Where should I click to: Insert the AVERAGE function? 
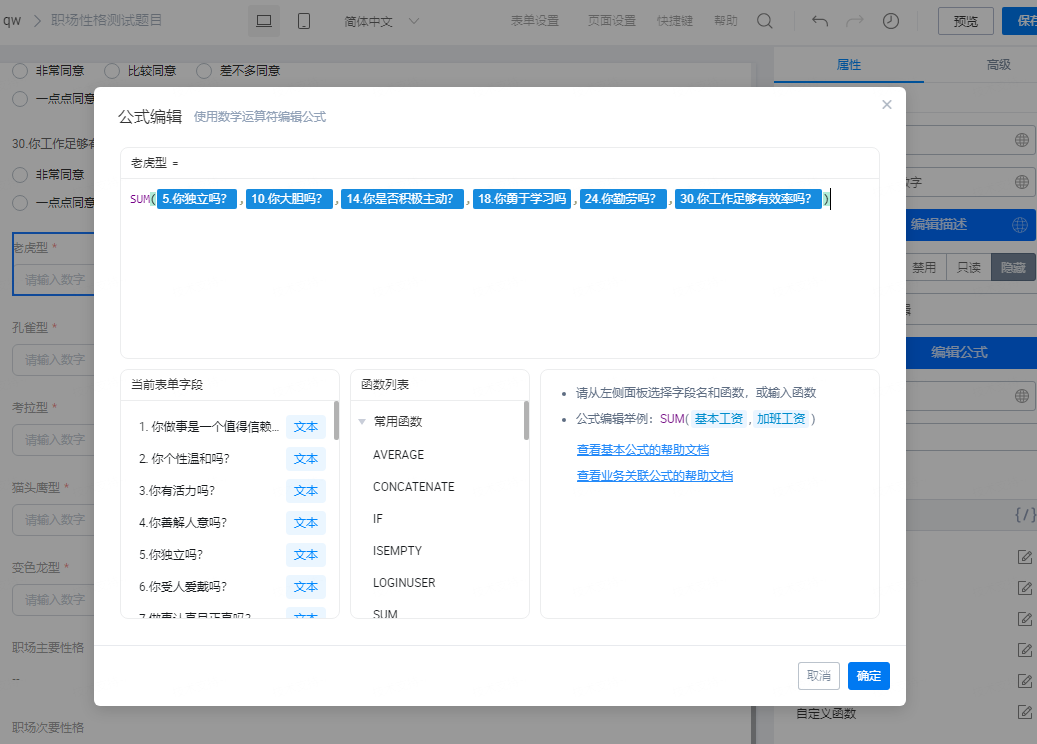pyautogui.click(x=399, y=455)
